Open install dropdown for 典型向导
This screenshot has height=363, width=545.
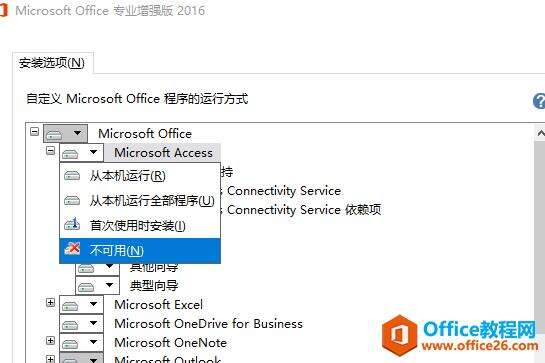[x=97, y=286]
